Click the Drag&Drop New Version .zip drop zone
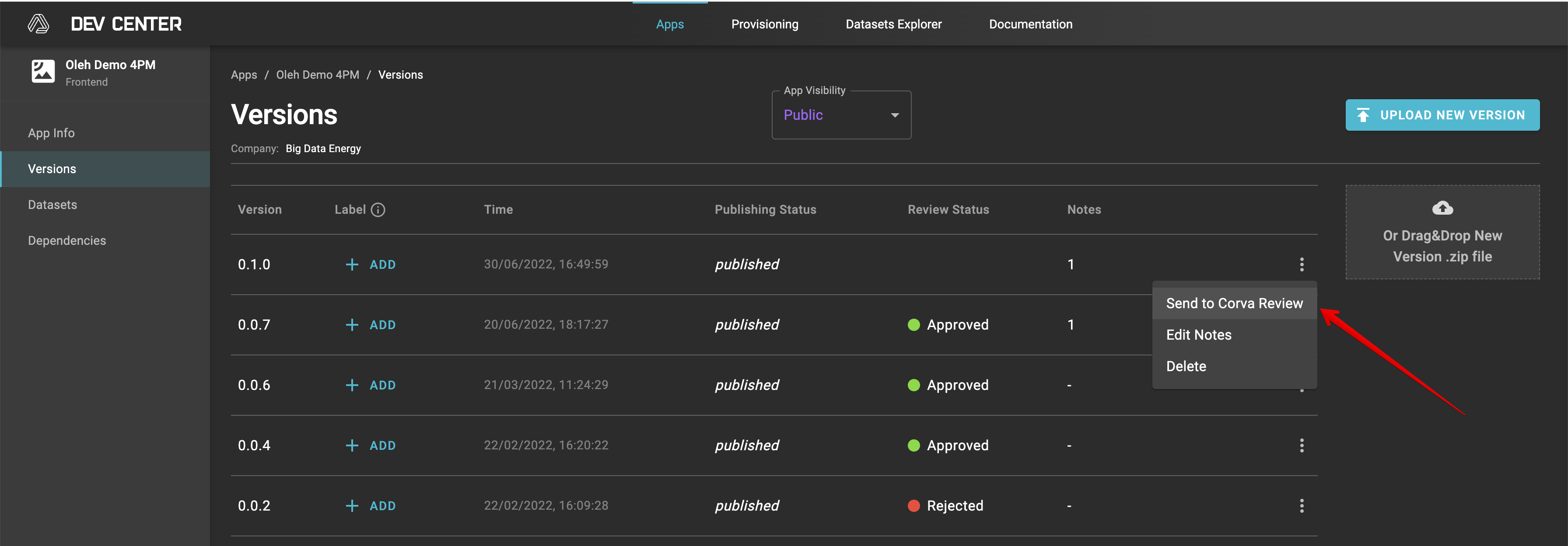 pos(1442,232)
